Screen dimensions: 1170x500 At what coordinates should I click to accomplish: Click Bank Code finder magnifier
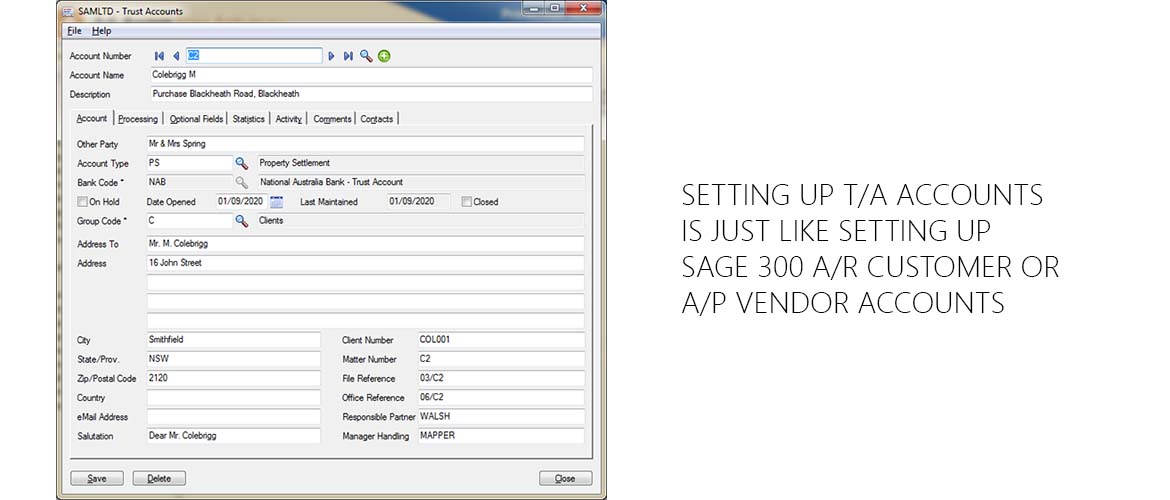(241, 181)
